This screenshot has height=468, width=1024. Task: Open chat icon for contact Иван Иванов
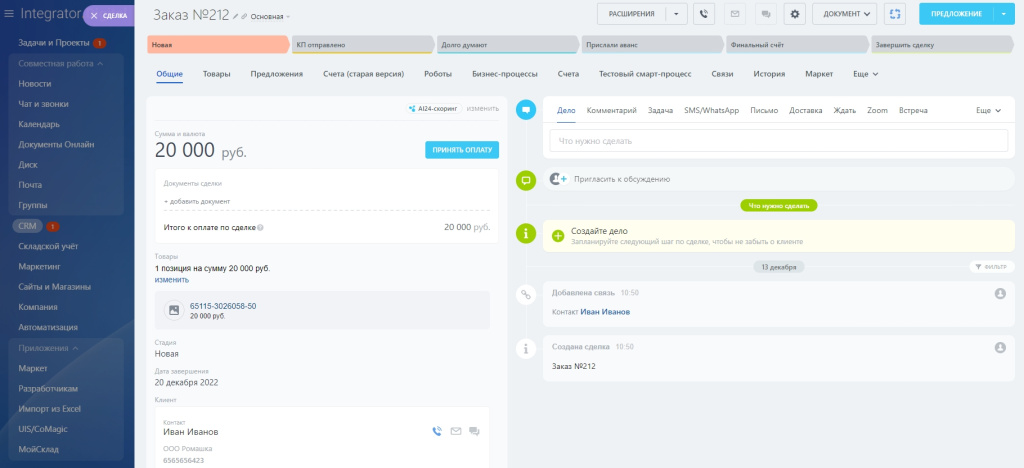click(x=474, y=431)
